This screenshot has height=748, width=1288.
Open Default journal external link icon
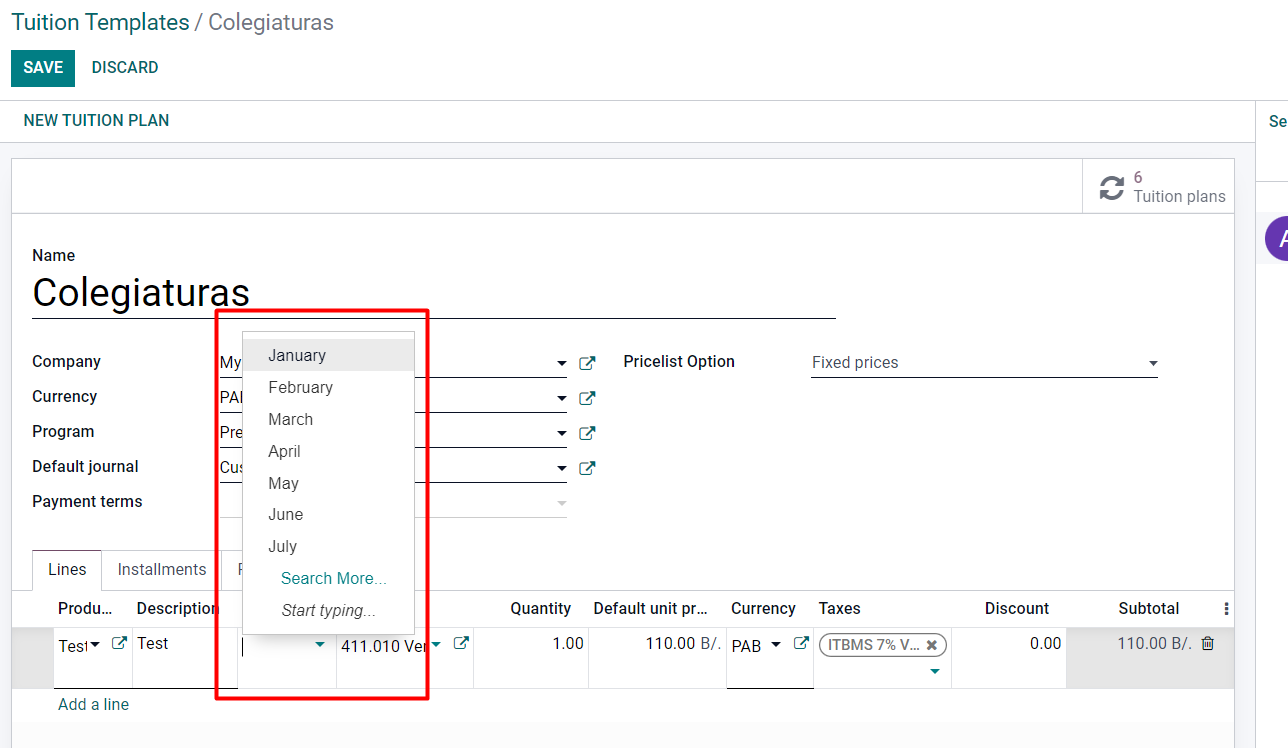tap(587, 468)
